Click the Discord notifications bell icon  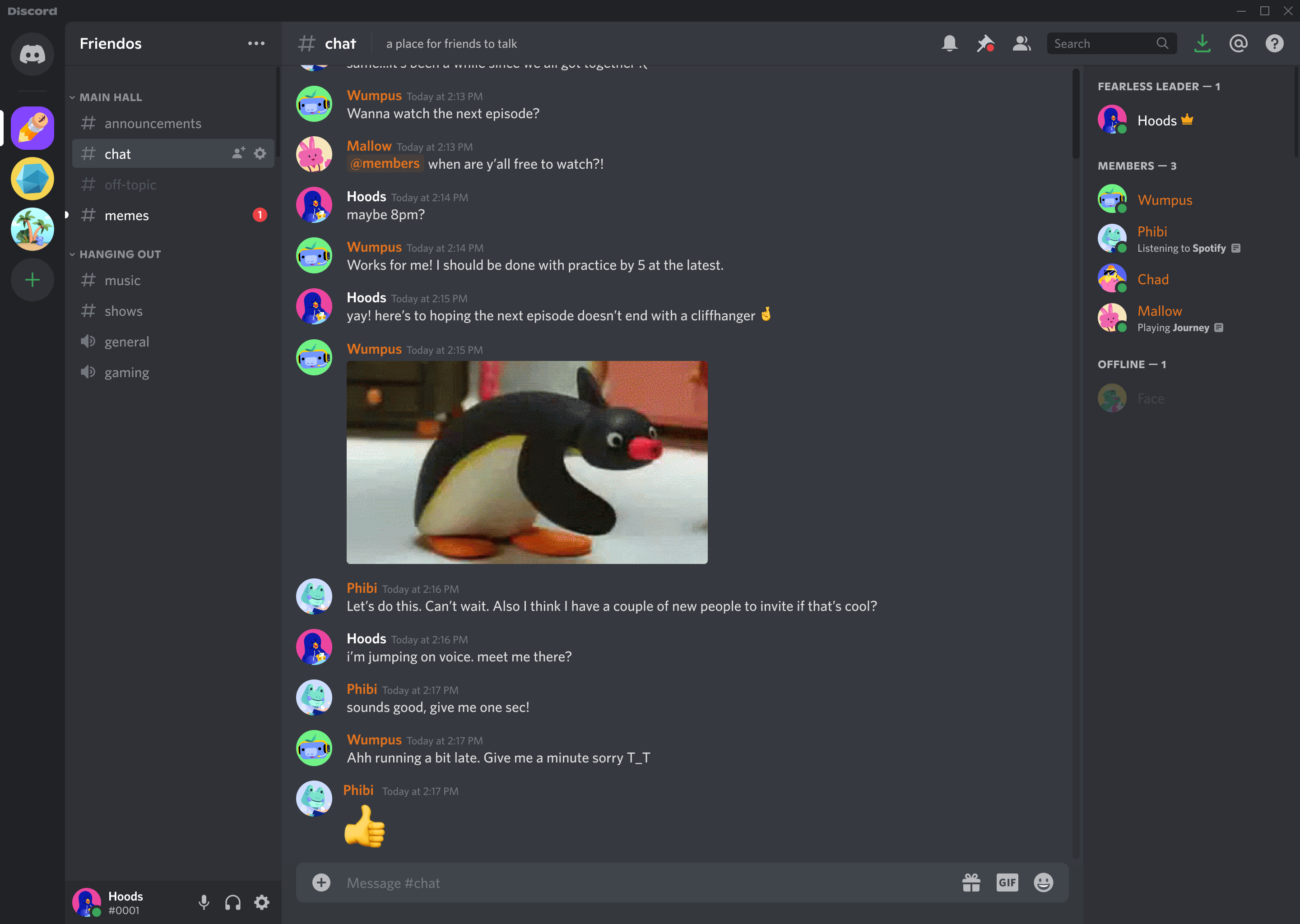click(x=949, y=43)
